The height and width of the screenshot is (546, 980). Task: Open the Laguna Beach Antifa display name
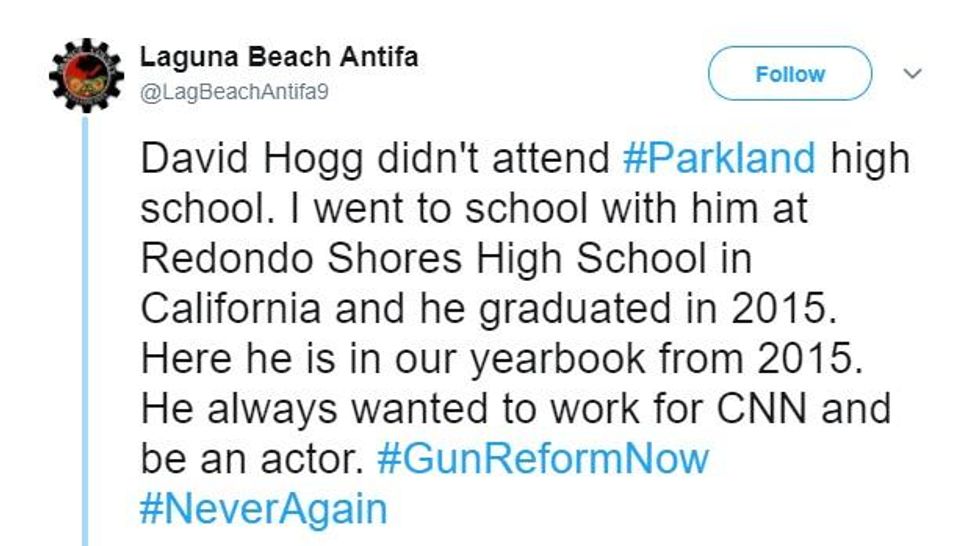pos(279,57)
